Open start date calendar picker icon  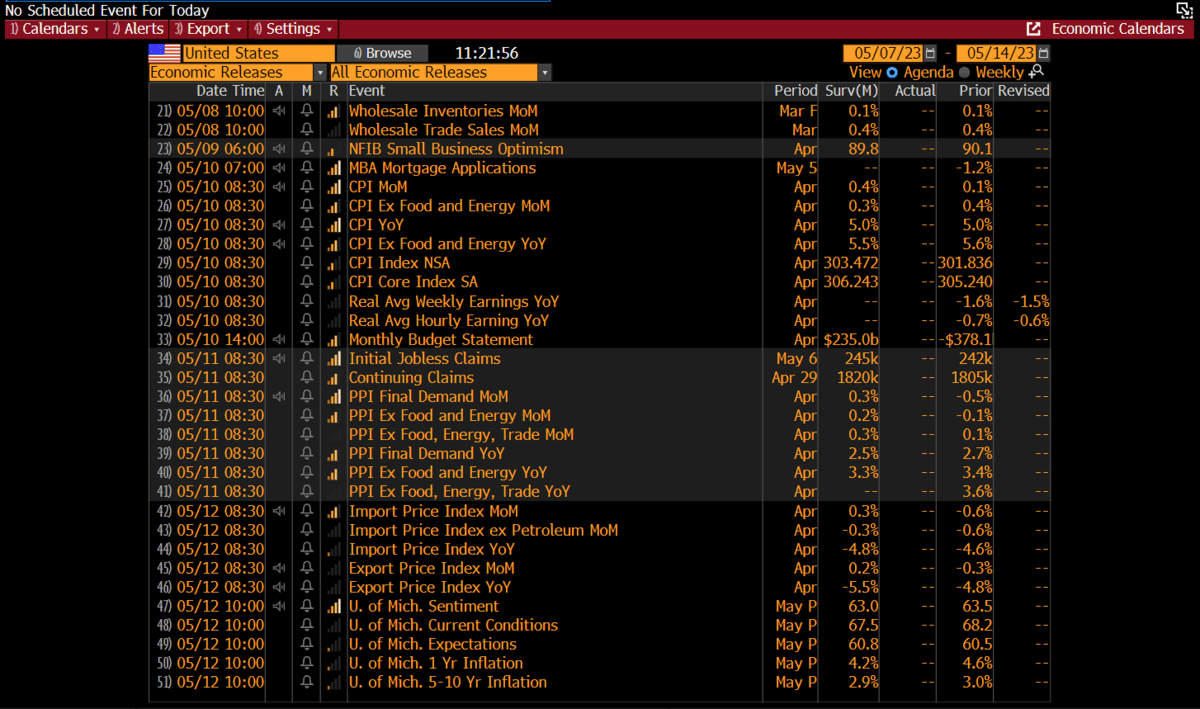click(x=931, y=53)
